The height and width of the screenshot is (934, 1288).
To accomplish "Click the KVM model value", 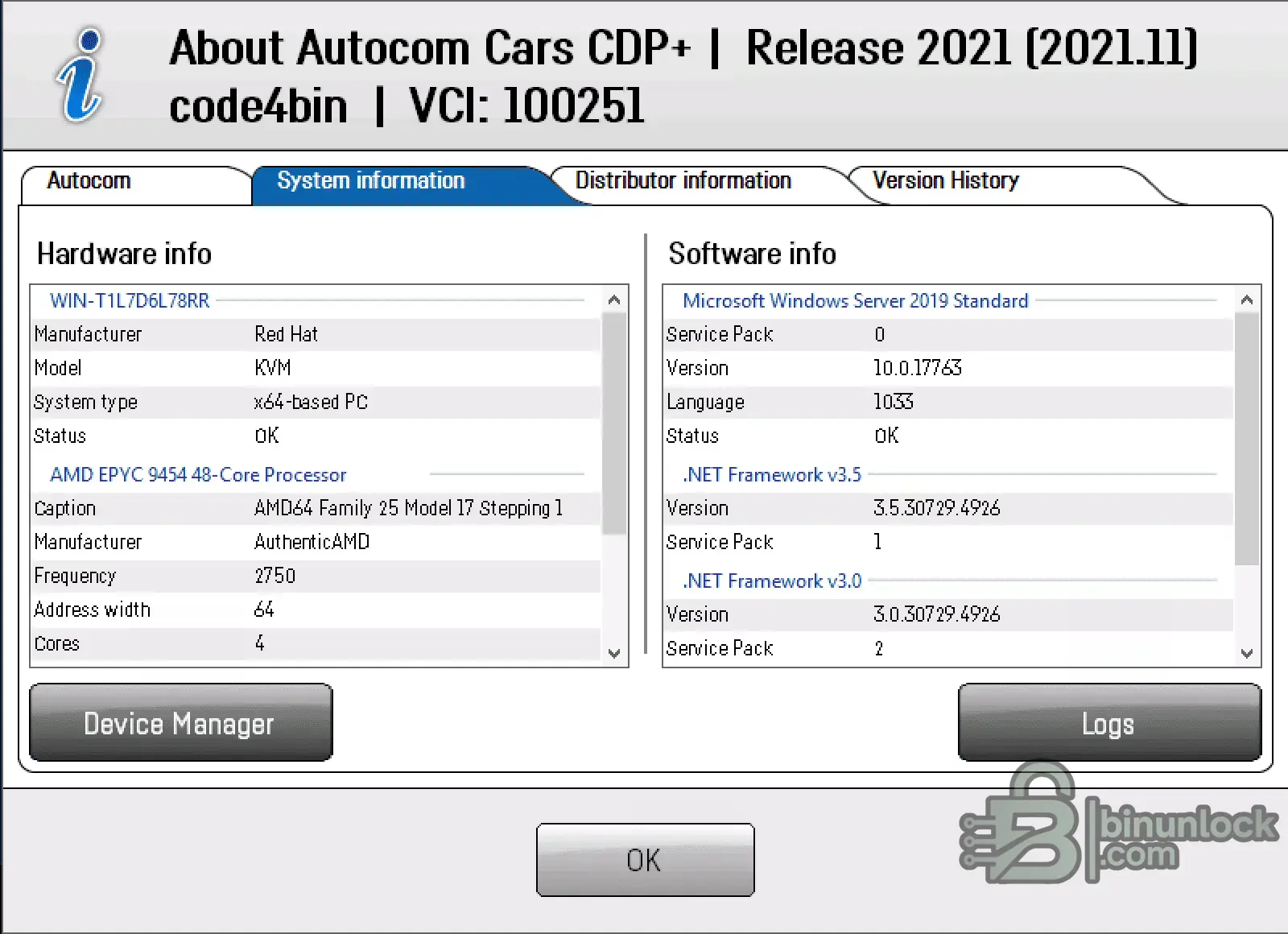I will point(273,368).
